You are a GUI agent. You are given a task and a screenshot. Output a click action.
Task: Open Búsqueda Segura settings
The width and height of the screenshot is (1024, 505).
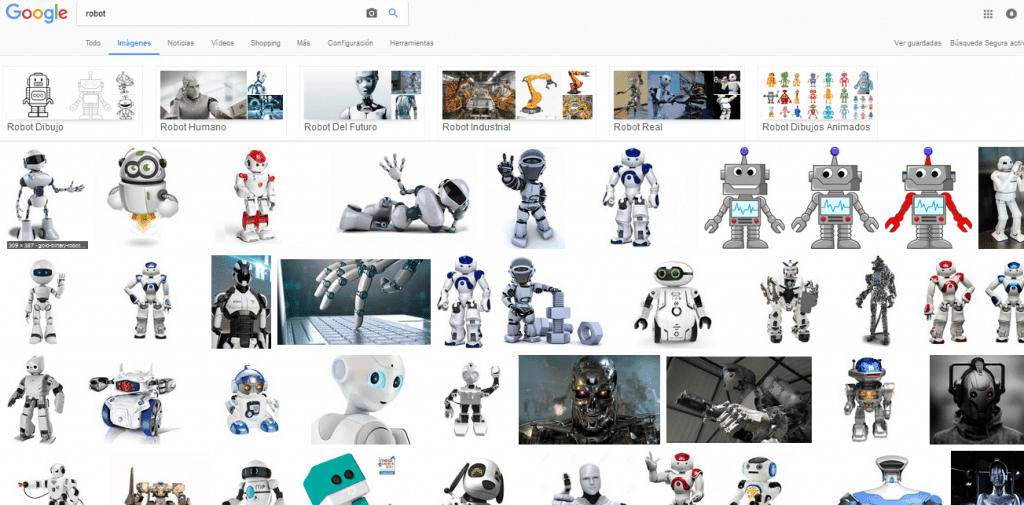tap(987, 43)
